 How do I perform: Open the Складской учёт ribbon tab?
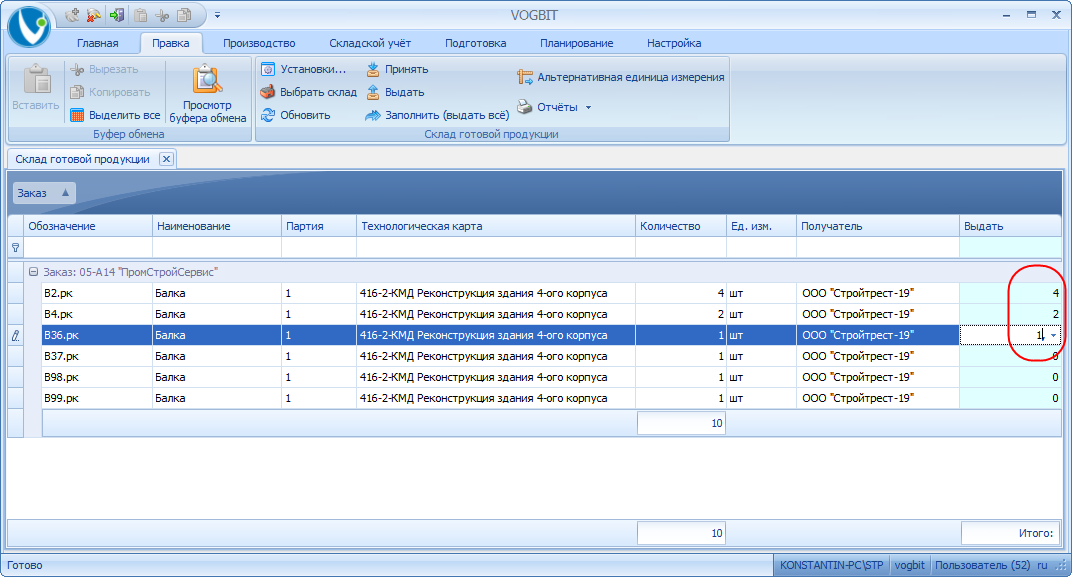click(x=370, y=43)
